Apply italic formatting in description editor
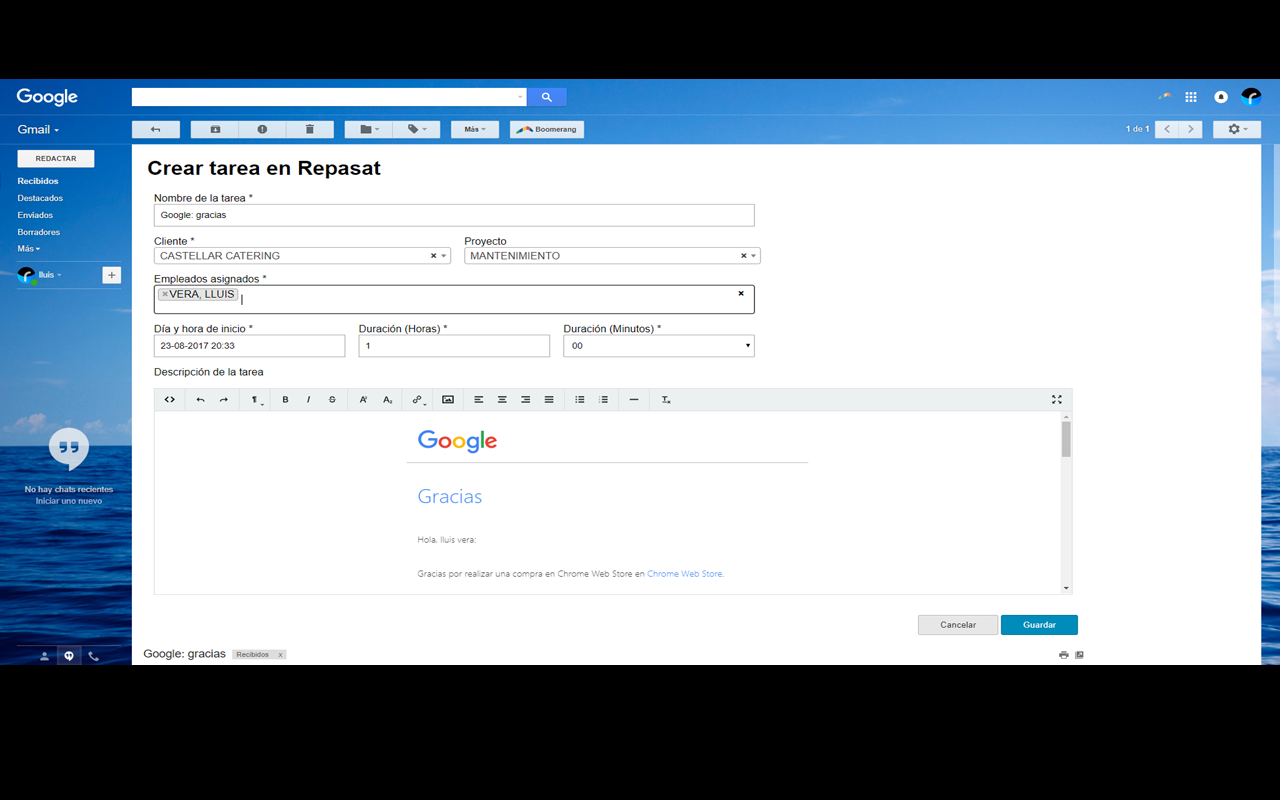The width and height of the screenshot is (1280, 800). 308,400
